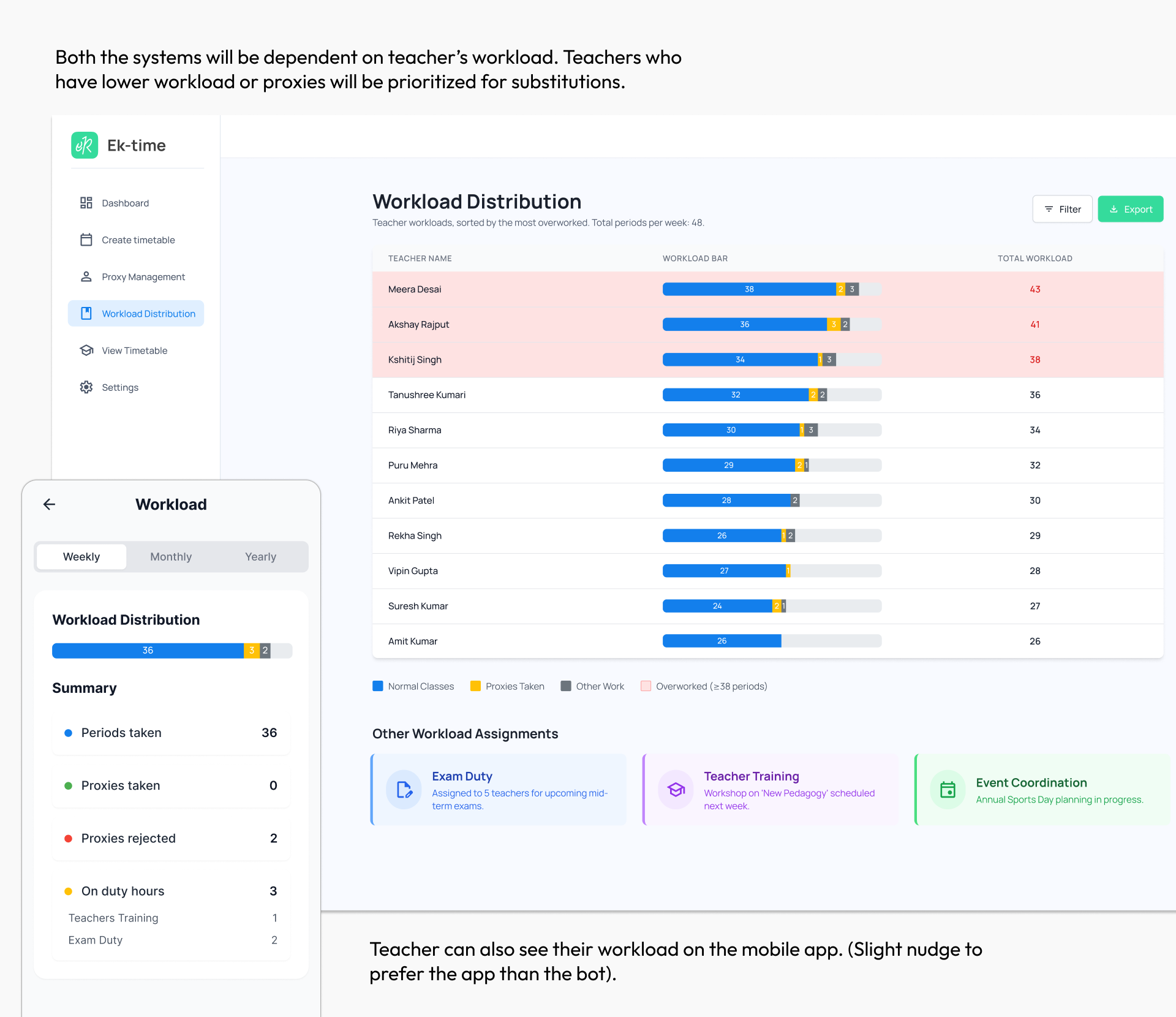The width and height of the screenshot is (1176, 1017).
Task: Open the Dashboard sidebar item
Action: [135, 203]
